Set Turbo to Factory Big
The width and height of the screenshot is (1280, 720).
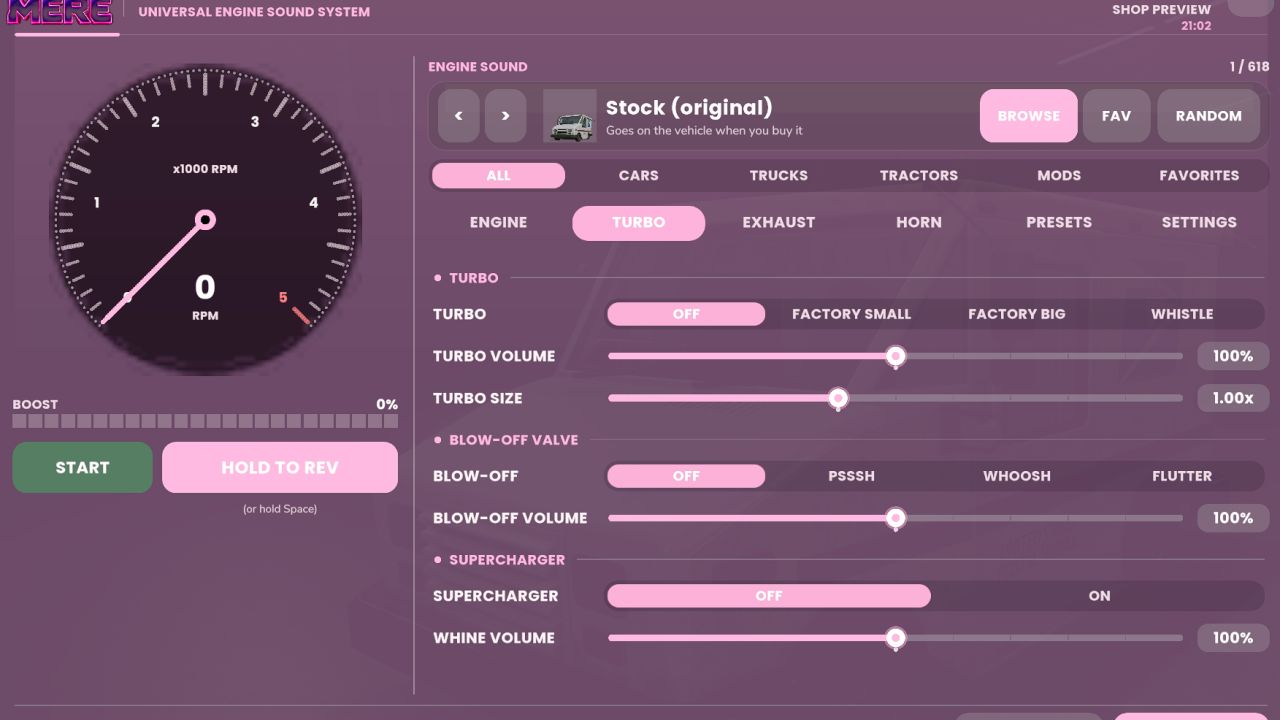point(1016,314)
